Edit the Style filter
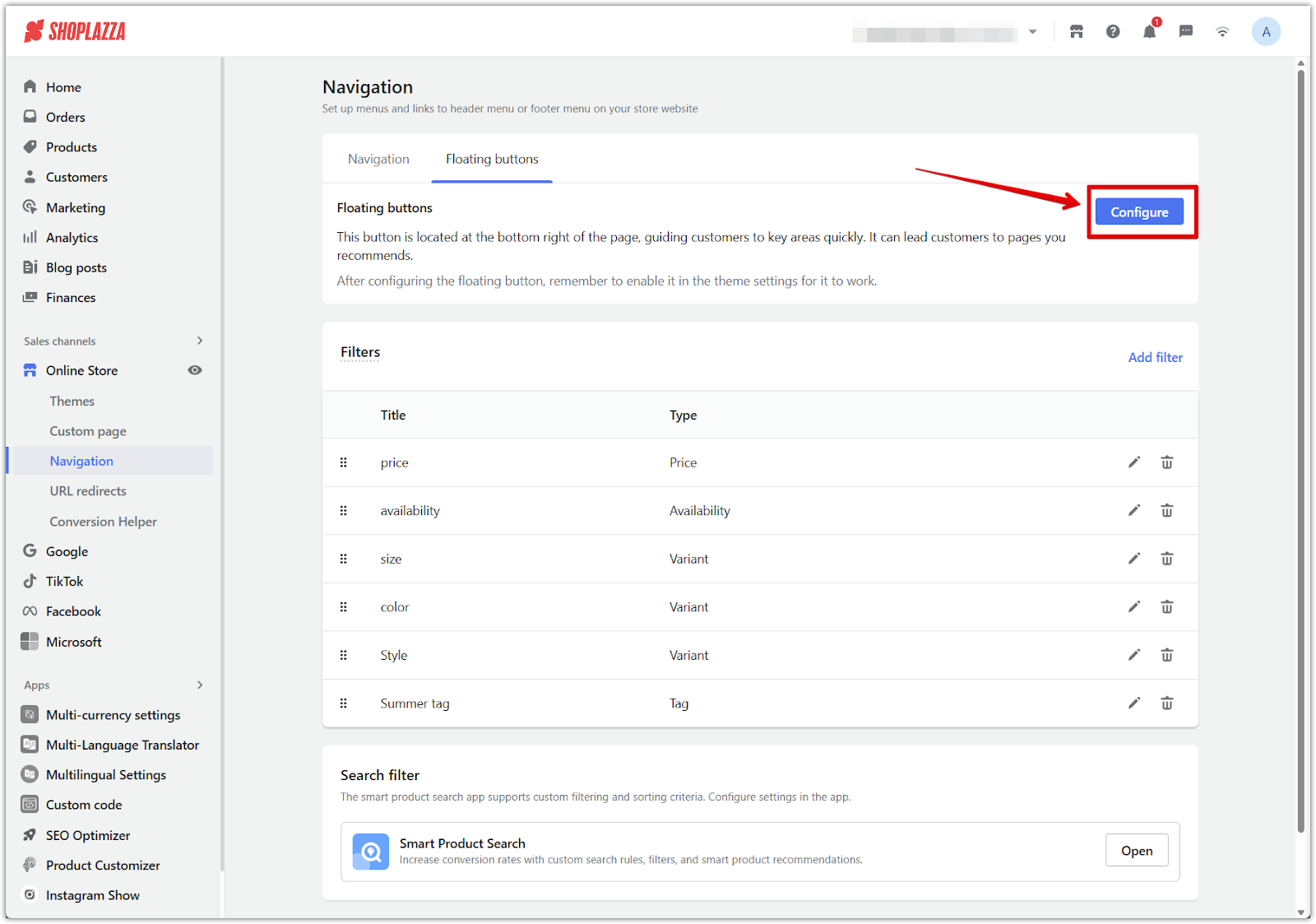 coord(1133,655)
